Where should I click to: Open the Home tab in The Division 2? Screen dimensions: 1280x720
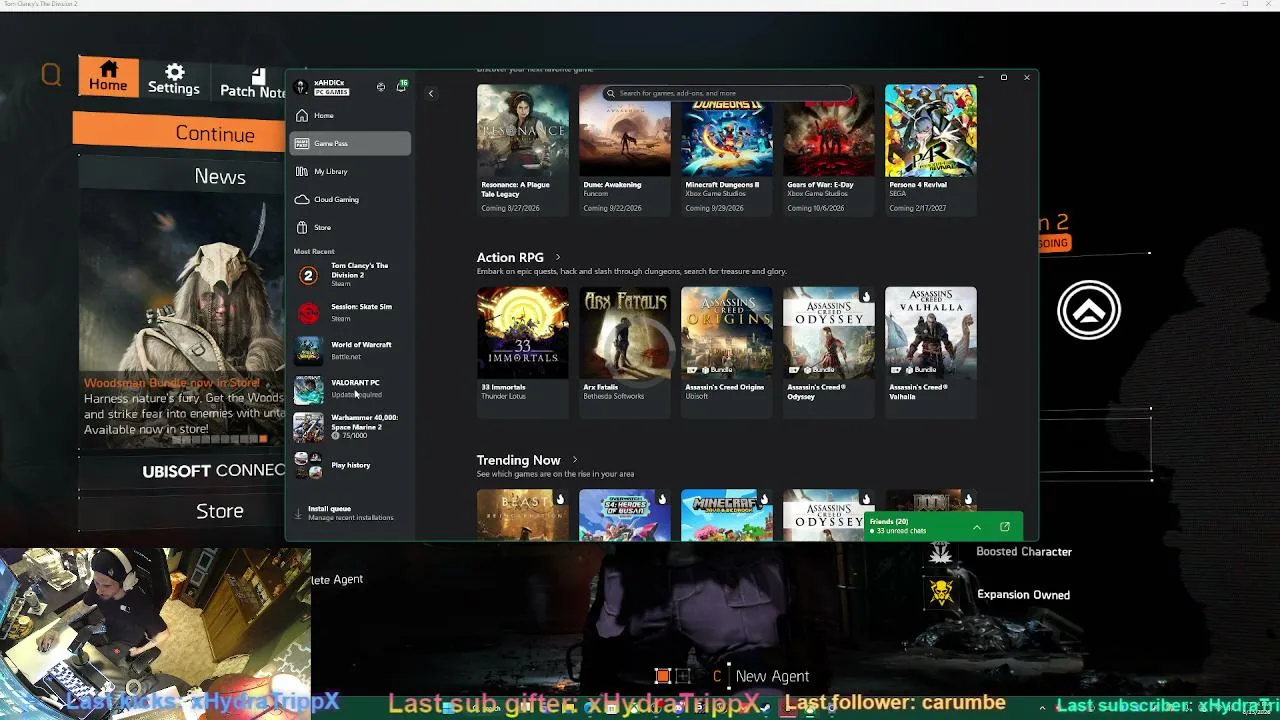coord(108,76)
